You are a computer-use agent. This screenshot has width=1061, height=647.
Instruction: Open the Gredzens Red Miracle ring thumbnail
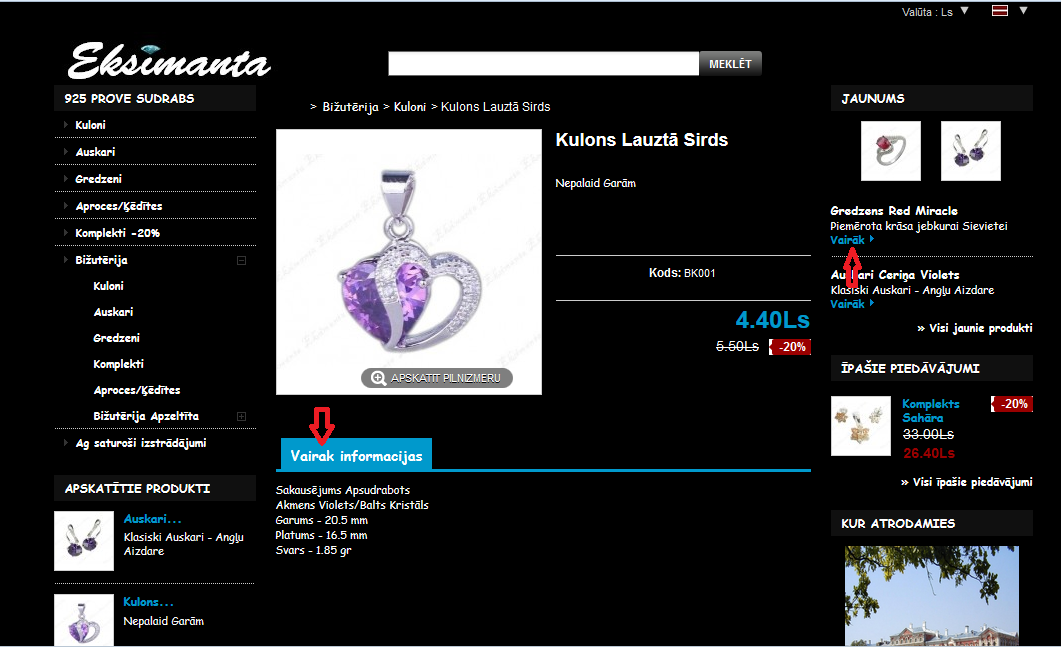point(890,151)
